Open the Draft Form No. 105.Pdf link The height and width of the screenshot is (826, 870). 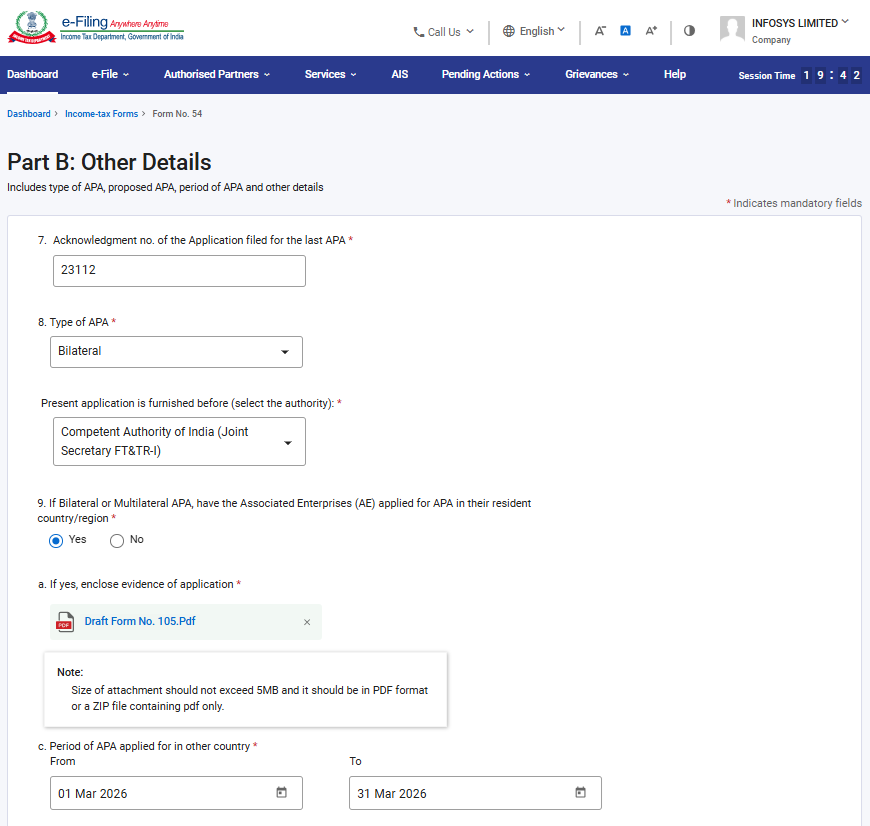click(140, 621)
